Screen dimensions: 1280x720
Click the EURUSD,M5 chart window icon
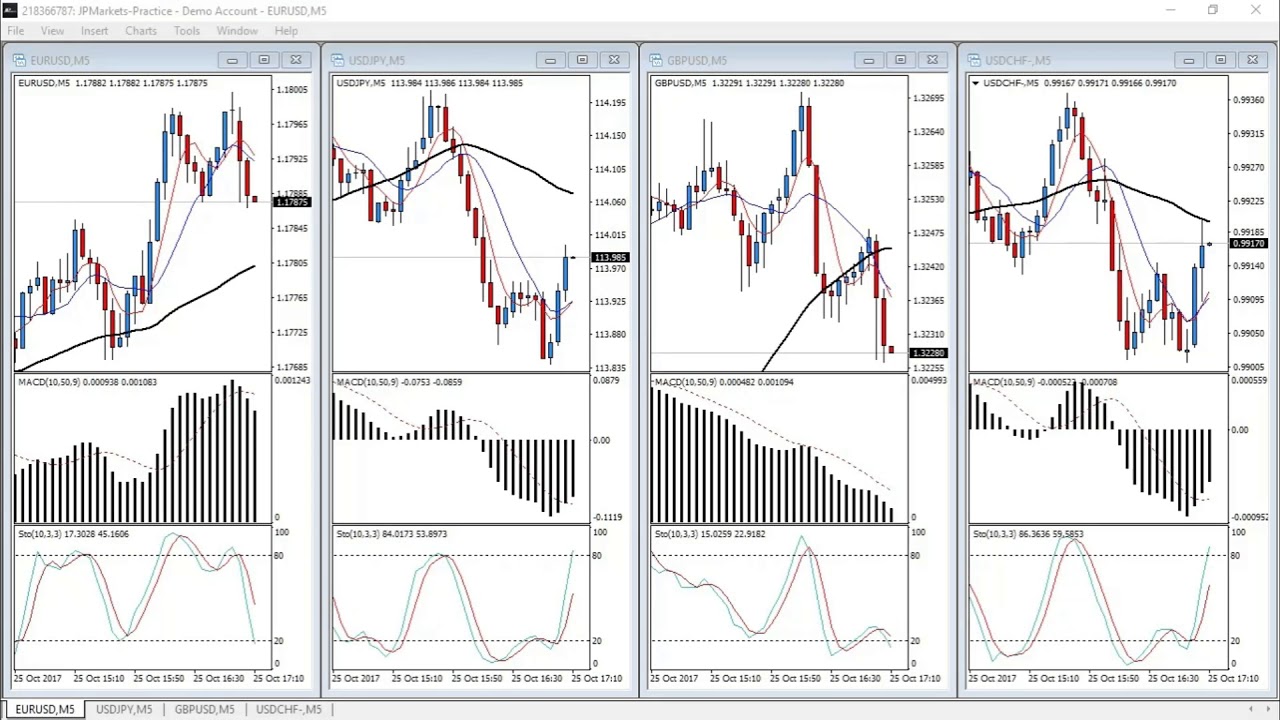click(x=19, y=60)
